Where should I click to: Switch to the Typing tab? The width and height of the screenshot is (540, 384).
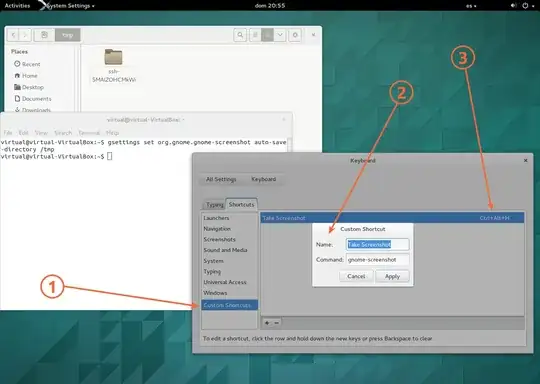215,205
